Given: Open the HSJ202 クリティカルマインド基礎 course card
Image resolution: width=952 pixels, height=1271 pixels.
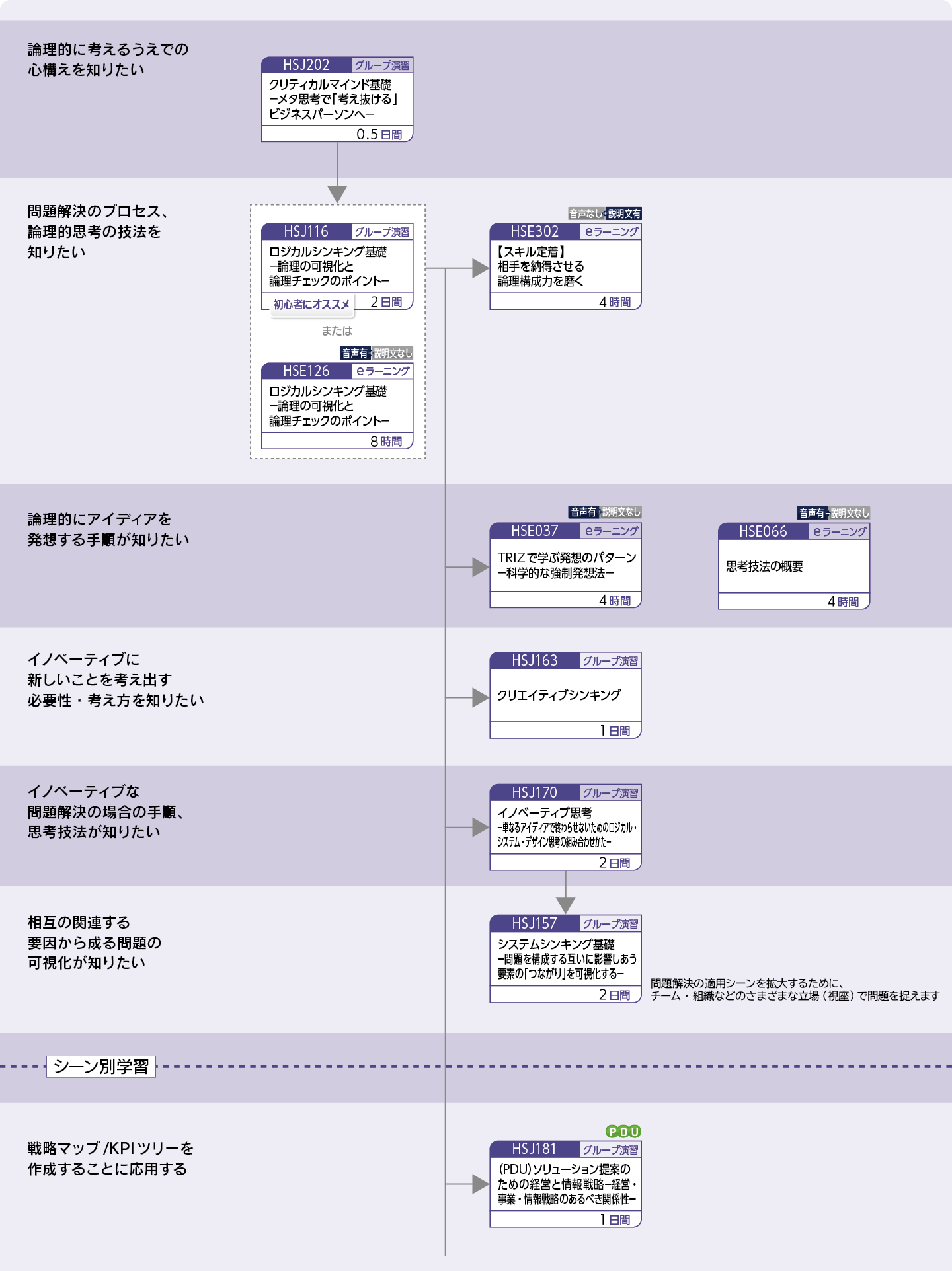Looking at the screenshot, I should [x=337, y=99].
